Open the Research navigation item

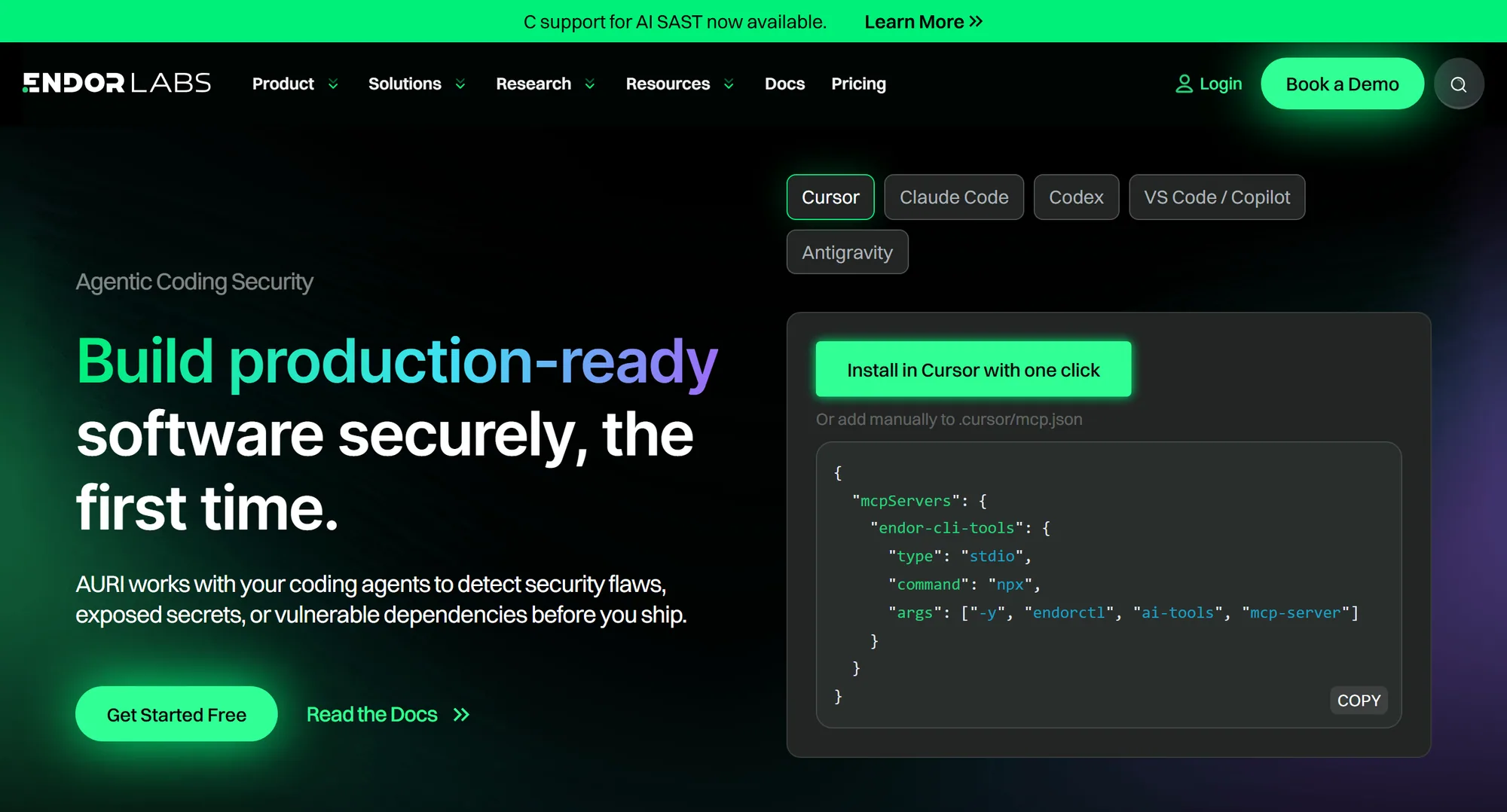pyautogui.click(x=533, y=84)
